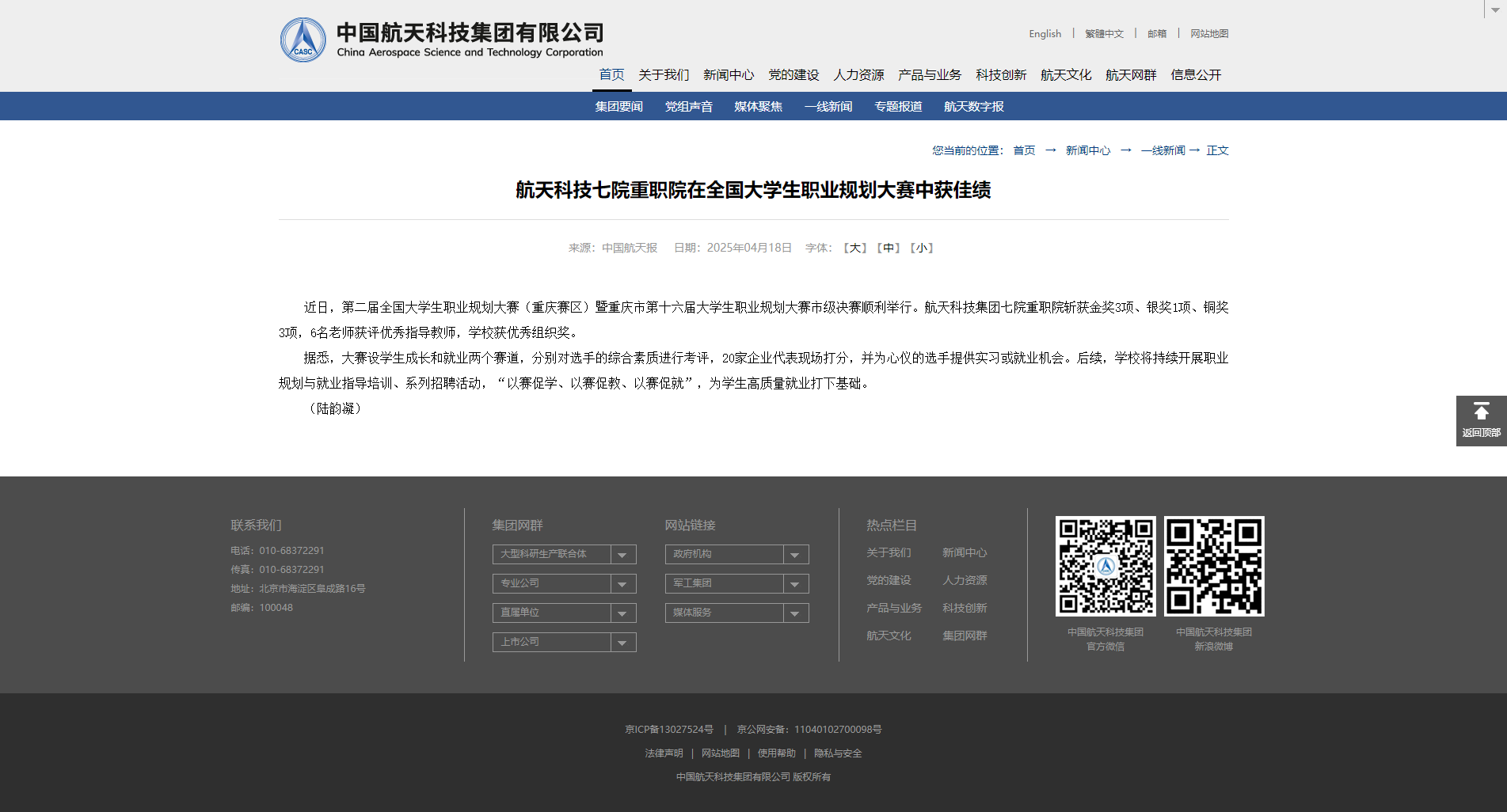This screenshot has height=812, width=1507.
Task: Expand the 政府机构 dropdown
Action: click(x=736, y=554)
